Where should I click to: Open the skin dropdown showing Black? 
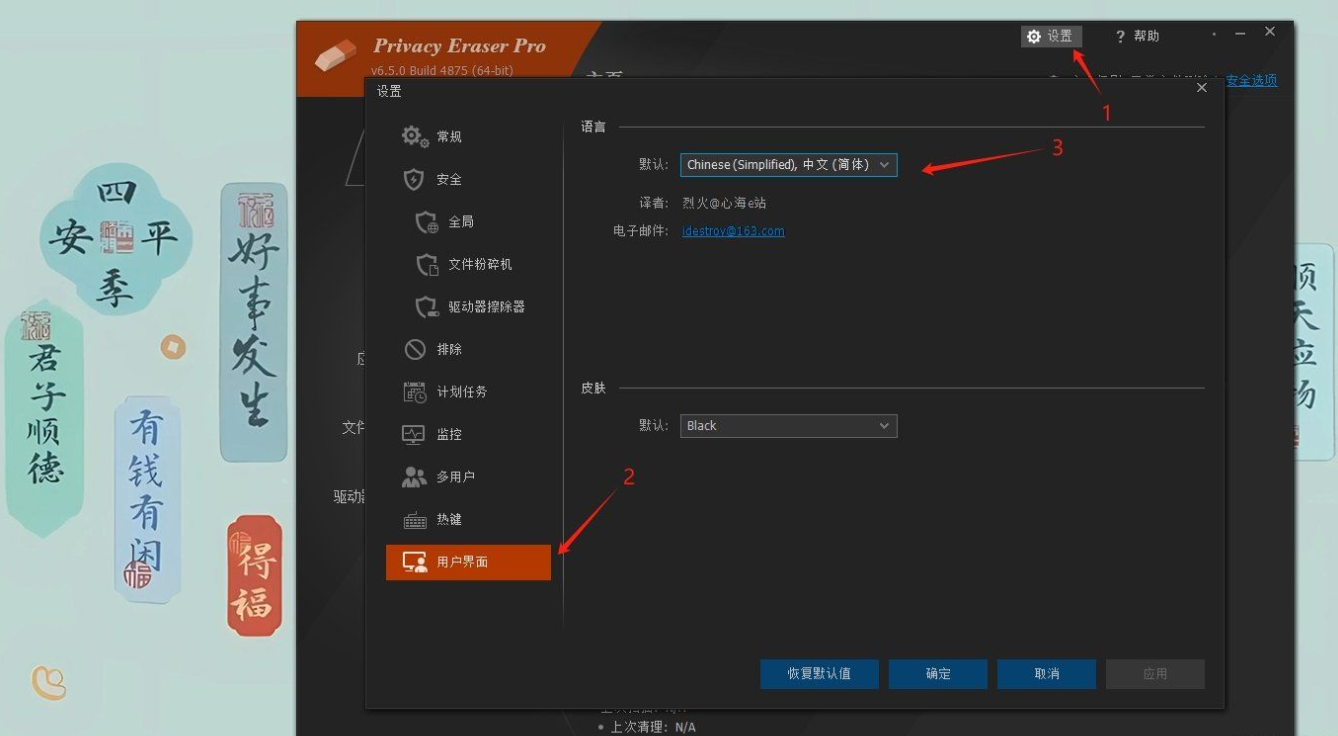pos(788,426)
